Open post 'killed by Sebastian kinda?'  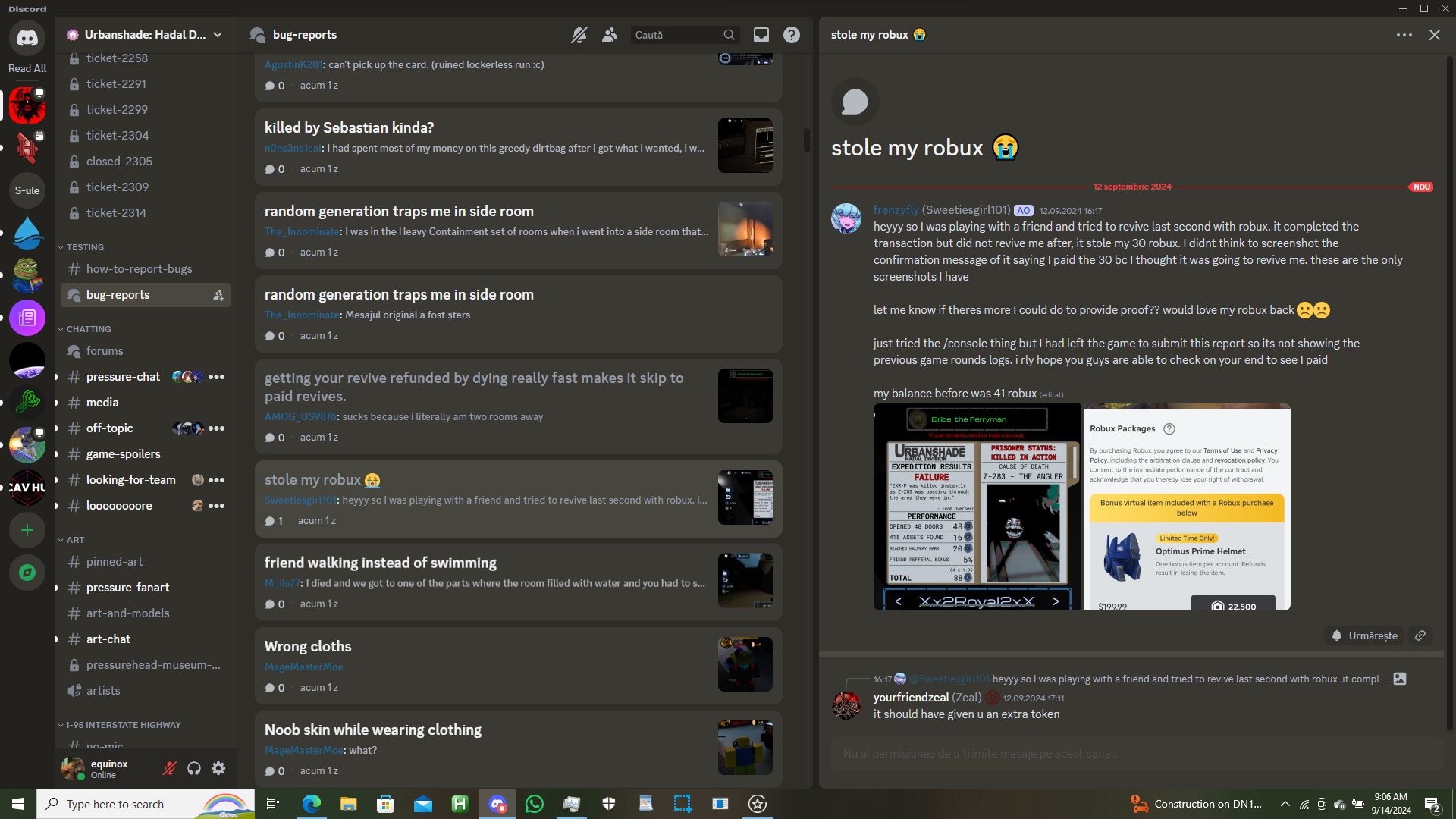349,127
